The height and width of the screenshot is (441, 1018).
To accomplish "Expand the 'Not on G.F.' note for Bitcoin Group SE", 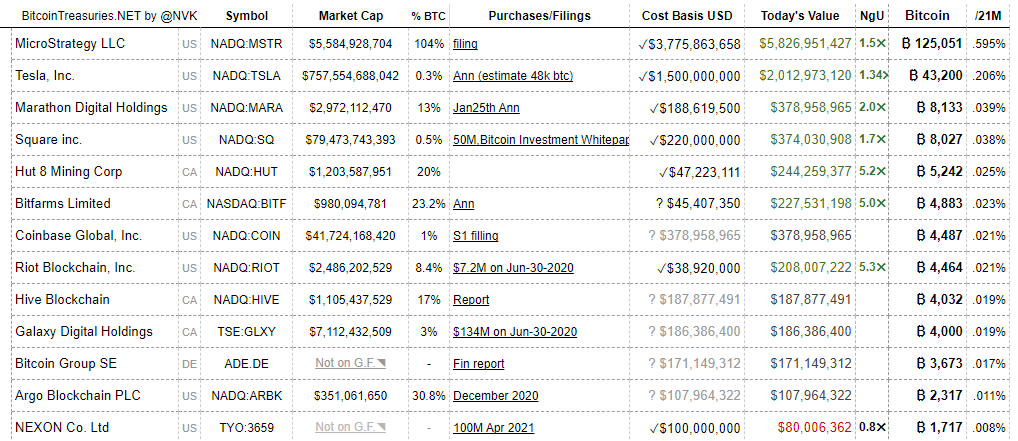I will (x=350, y=364).
